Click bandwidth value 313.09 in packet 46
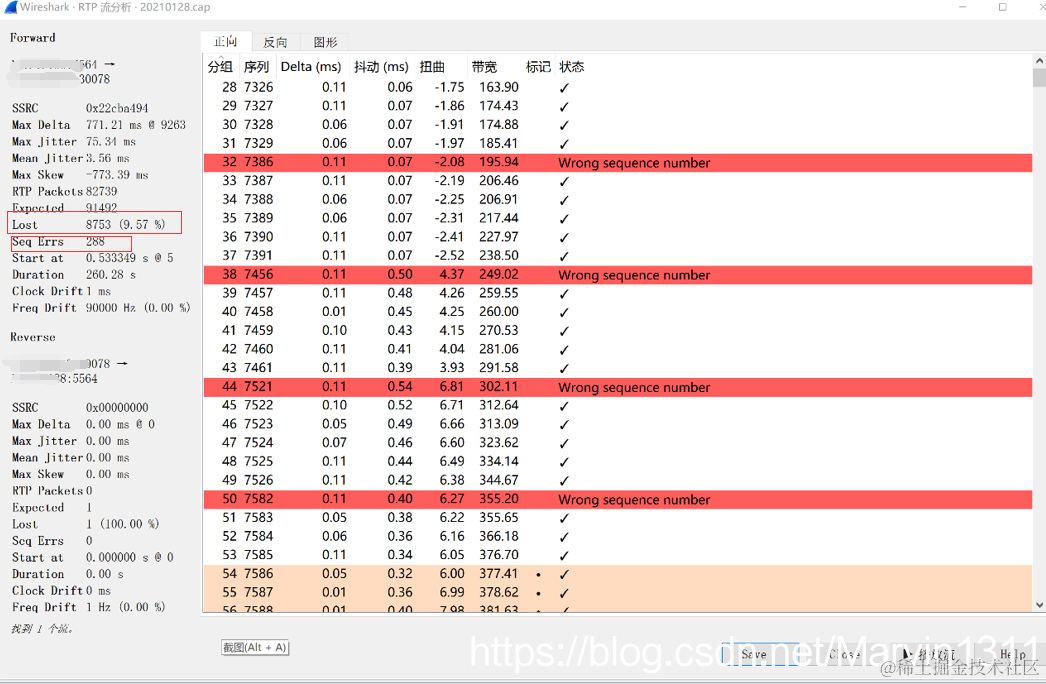The image size is (1046, 684). pyautogui.click(x=498, y=424)
